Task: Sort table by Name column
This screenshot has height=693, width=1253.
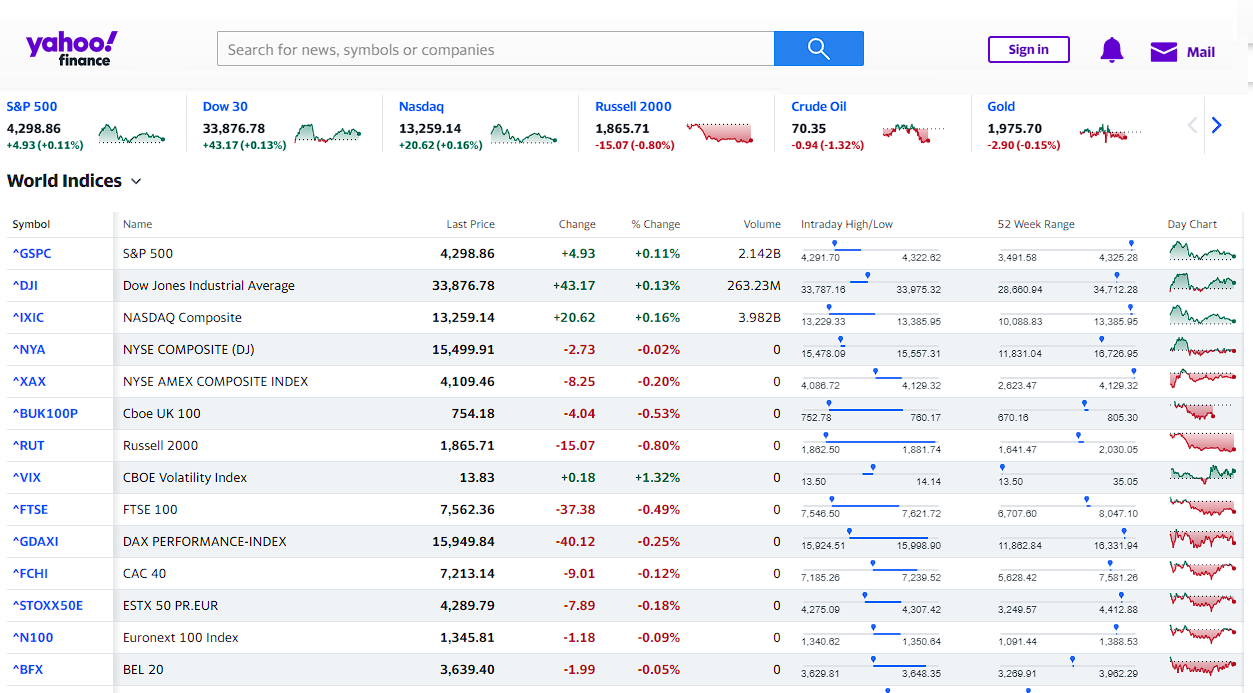Action: tap(138, 224)
